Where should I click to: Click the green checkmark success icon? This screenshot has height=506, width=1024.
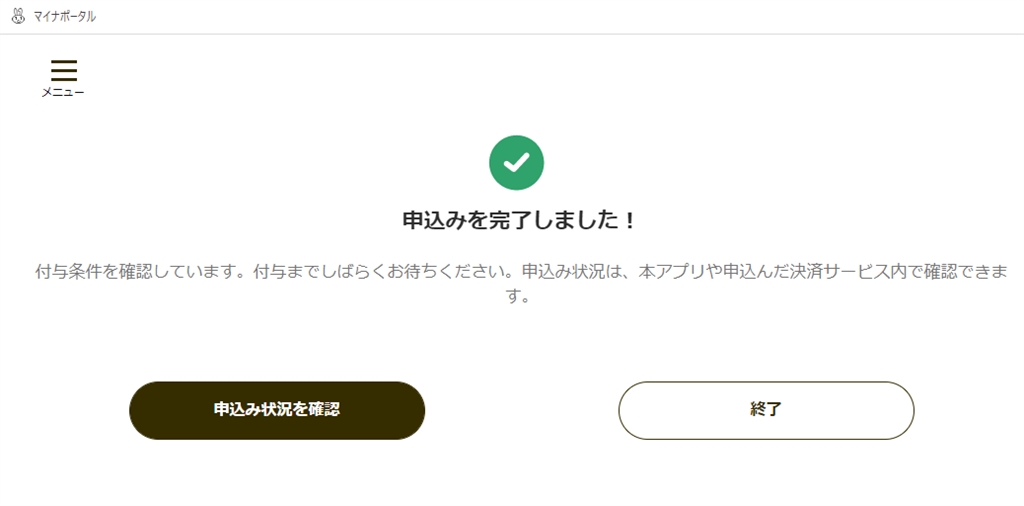(516, 162)
